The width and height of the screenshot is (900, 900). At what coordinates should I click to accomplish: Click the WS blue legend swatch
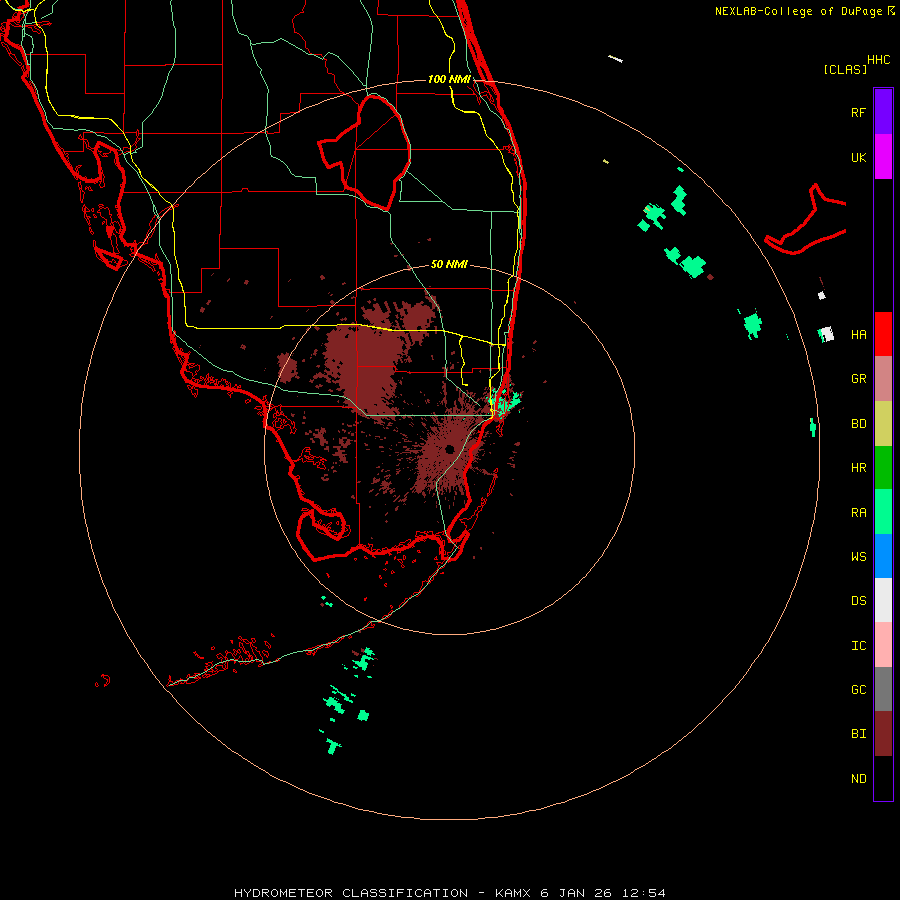(883, 556)
